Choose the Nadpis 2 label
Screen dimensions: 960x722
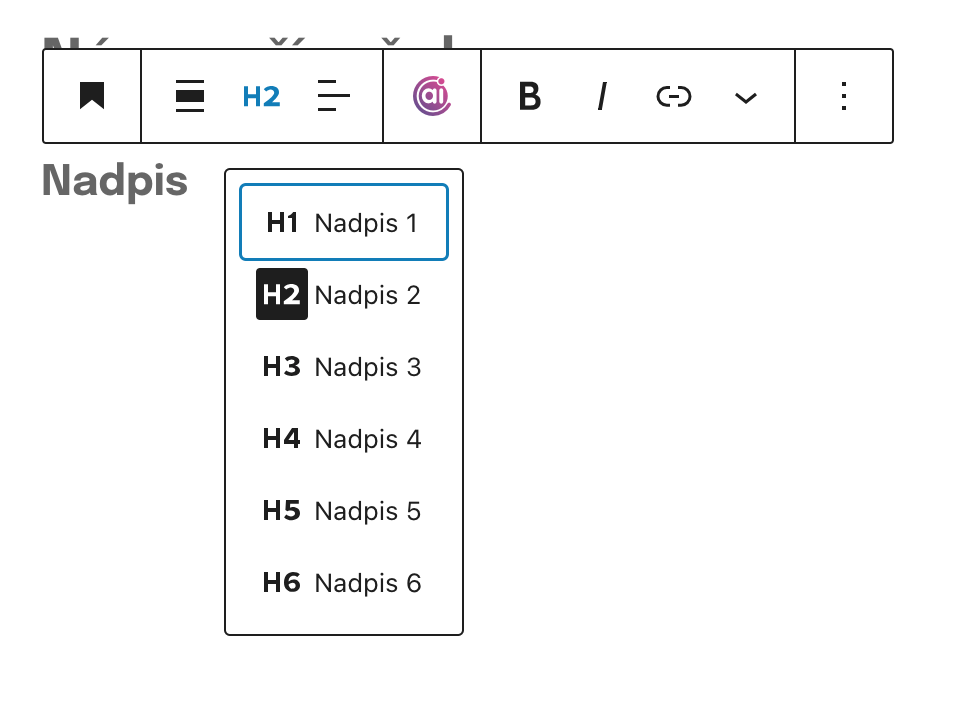click(367, 295)
